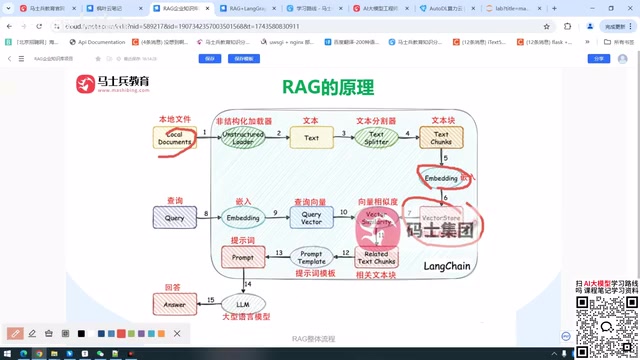Click the basket-shaped tool in annotation bar

point(49,333)
